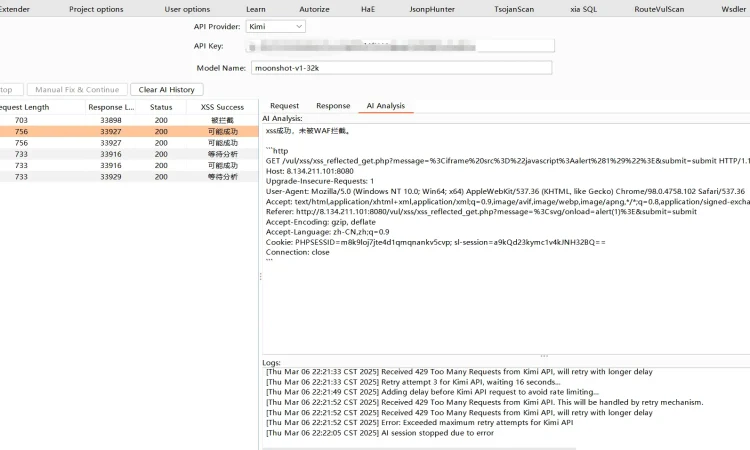750x450 pixels.
Task: Click the Manual Fix & Continue button
Action: click(77, 89)
